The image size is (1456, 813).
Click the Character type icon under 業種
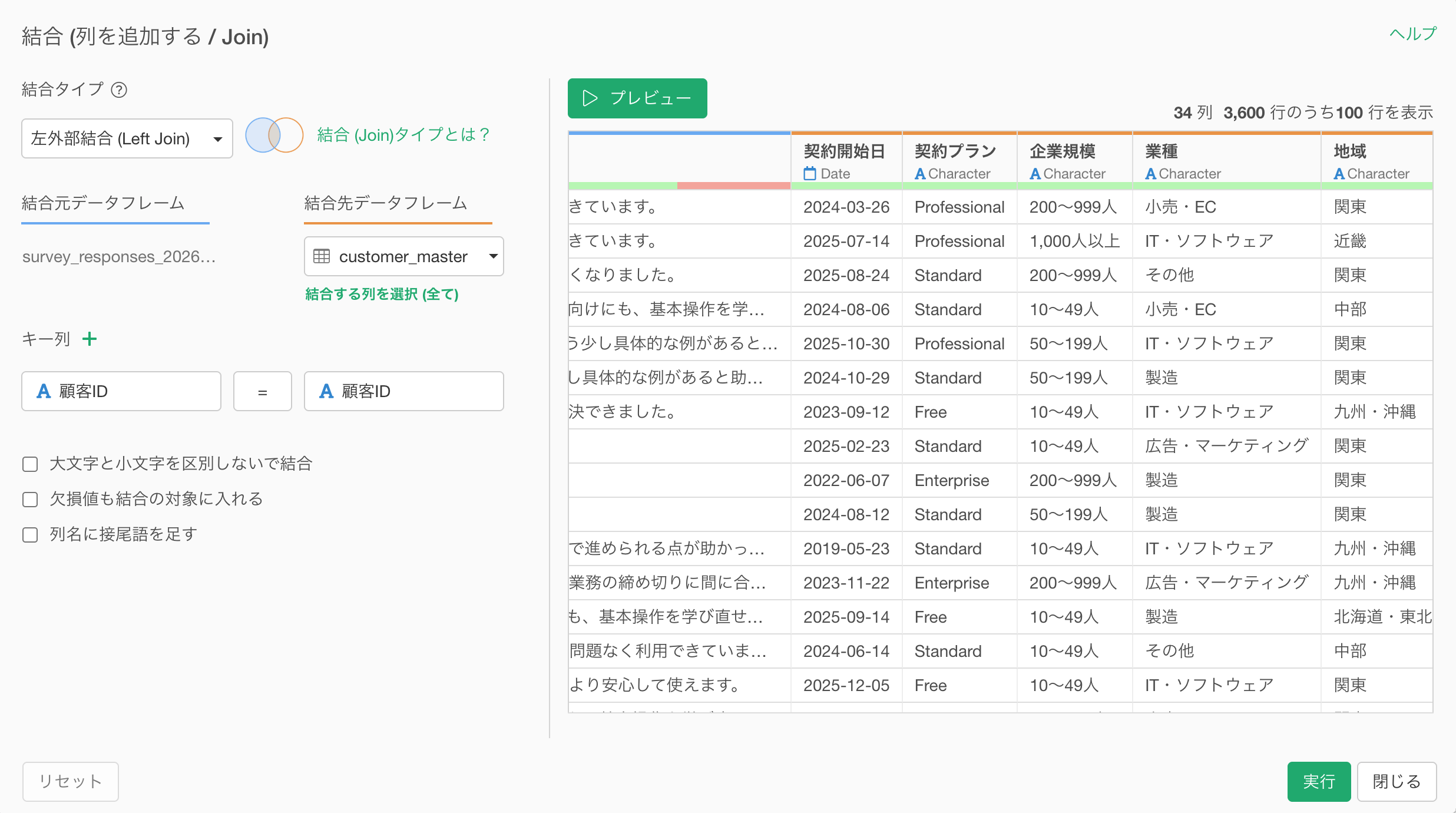(1150, 174)
